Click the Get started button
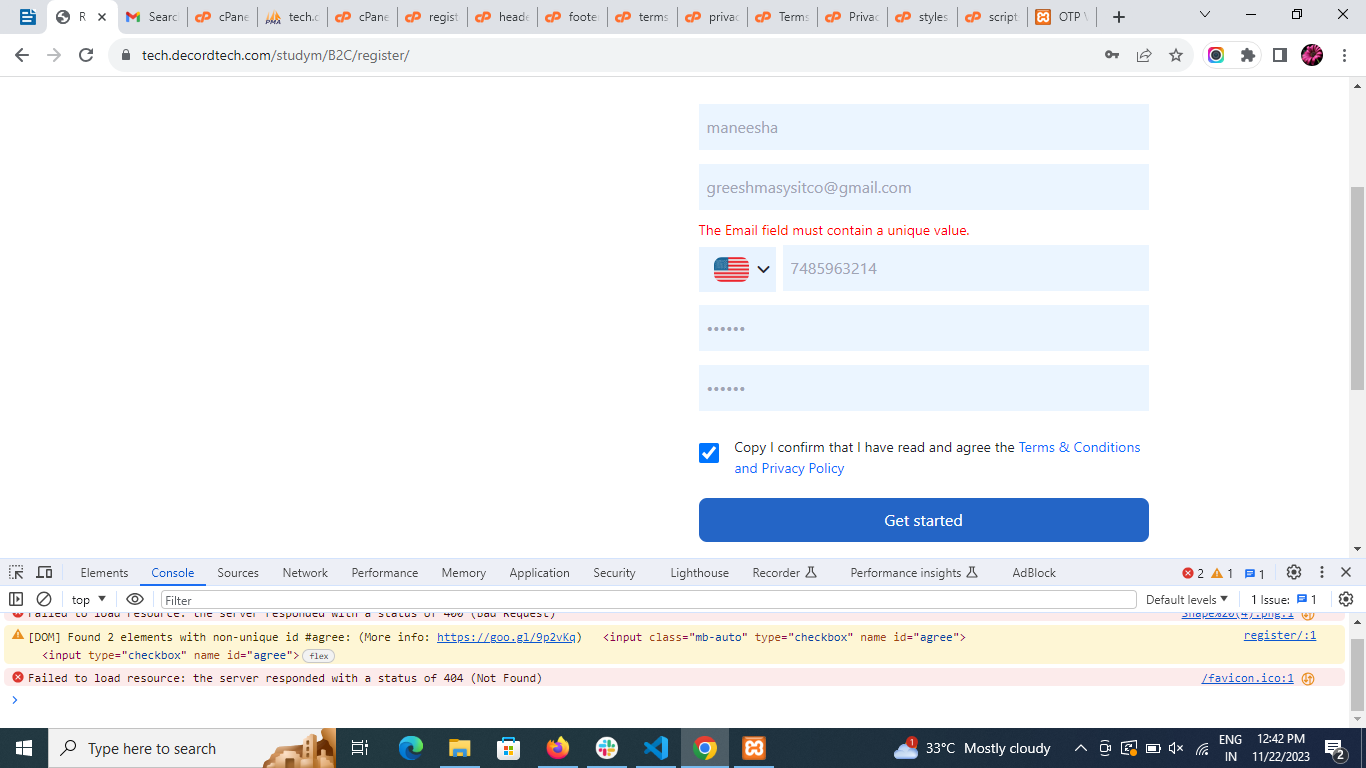The image size is (1366, 768). click(x=923, y=520)
